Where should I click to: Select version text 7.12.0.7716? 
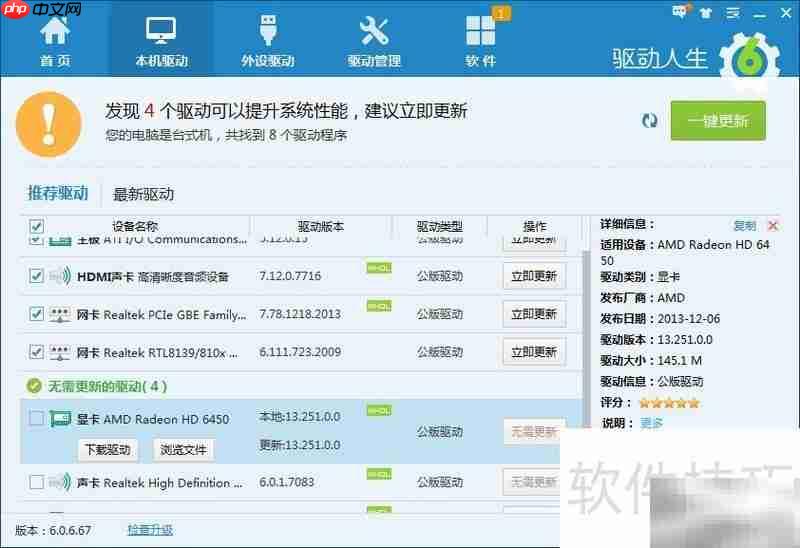click(290, 276)
